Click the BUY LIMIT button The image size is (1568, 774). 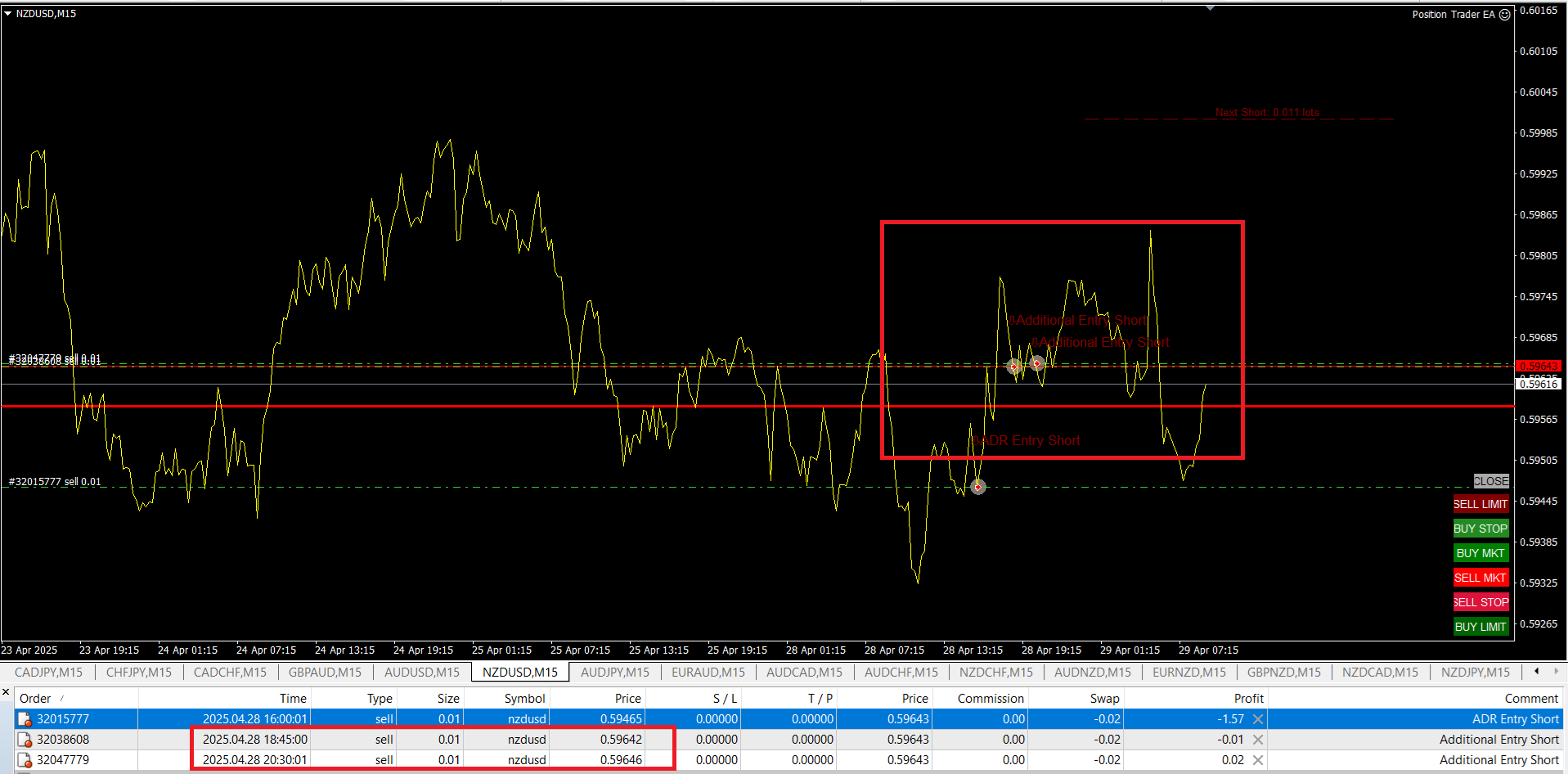(x=1480, y=627)
